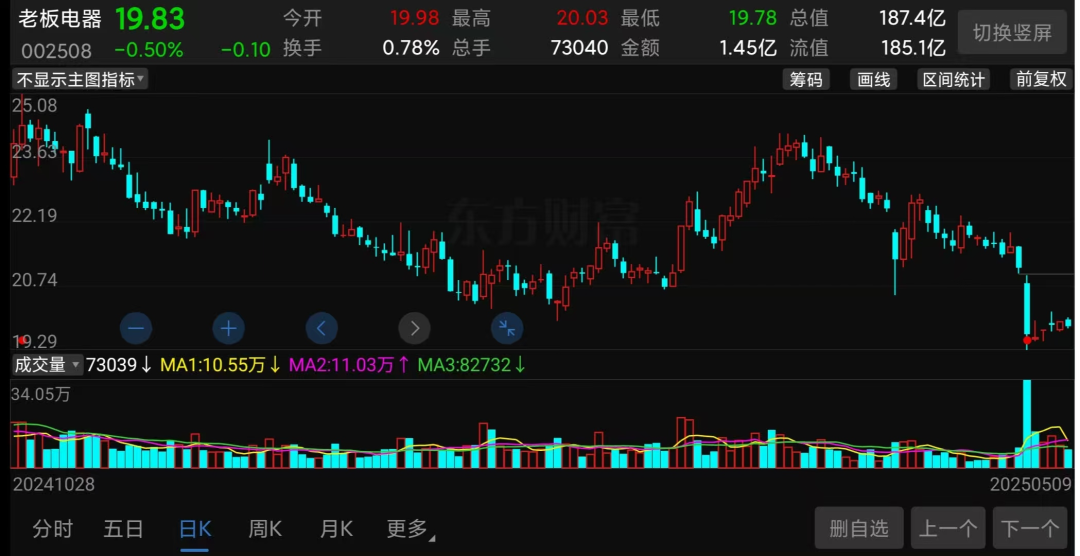The width and height of the screenshot is (1080, 556).
Task: Zoom in chart with plus icon
Action: click(229, 329)
